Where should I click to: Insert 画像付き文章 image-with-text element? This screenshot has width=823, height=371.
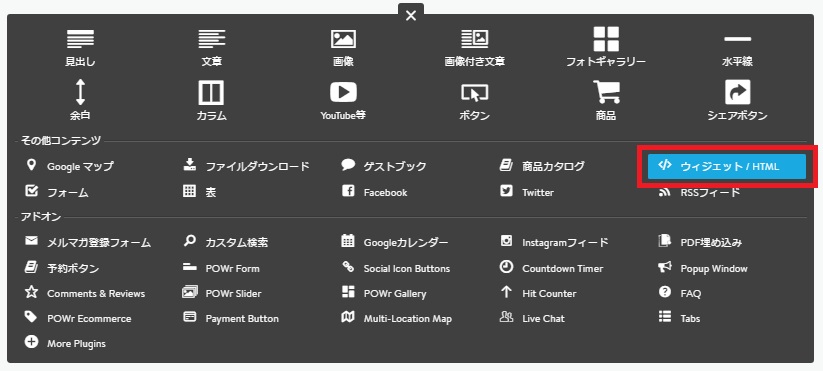coord(474,48)
